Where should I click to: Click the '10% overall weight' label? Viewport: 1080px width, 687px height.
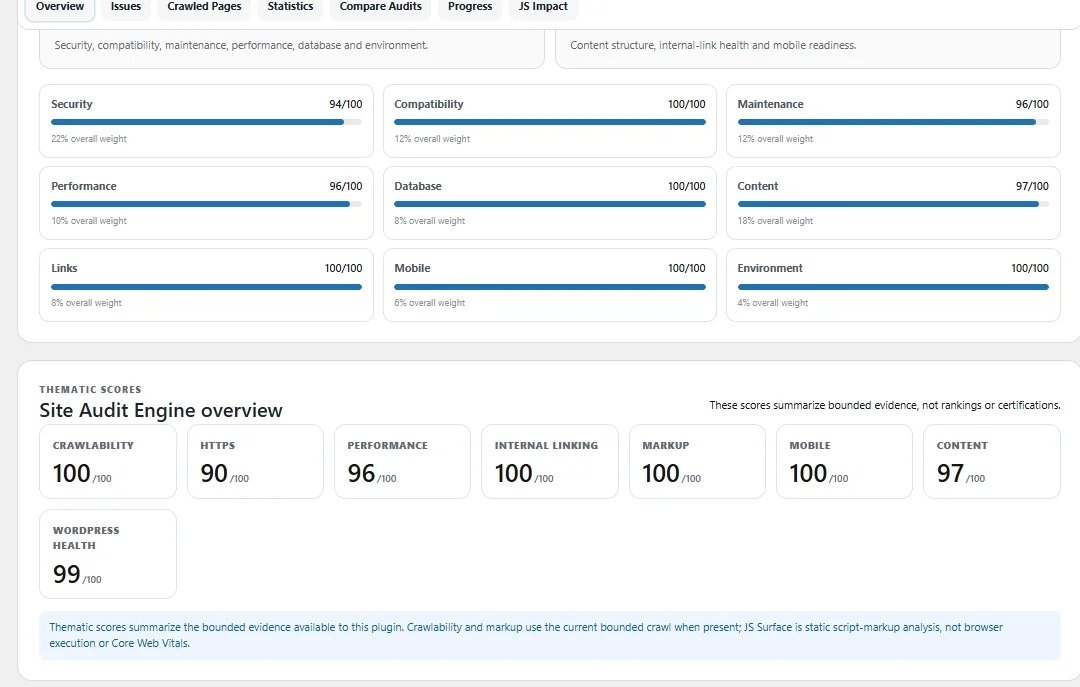89,221
